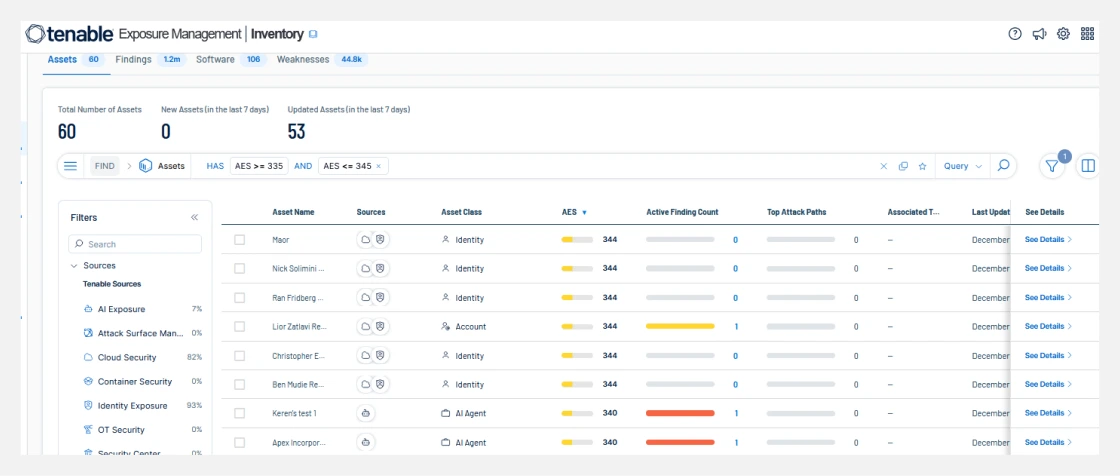Switch to the Findings tab
The width and height of the screenshot is (1120, 476).
point(150,59)
